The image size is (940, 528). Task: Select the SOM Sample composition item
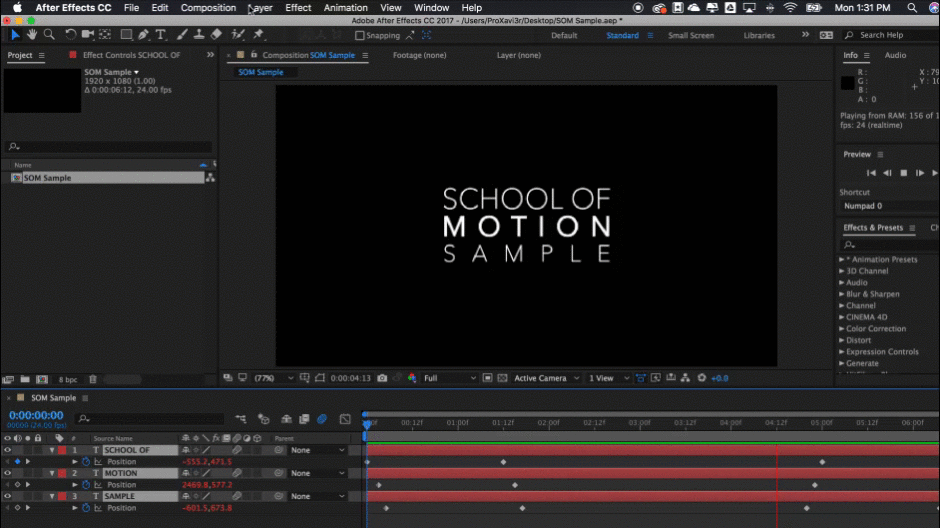click(107, 178)
